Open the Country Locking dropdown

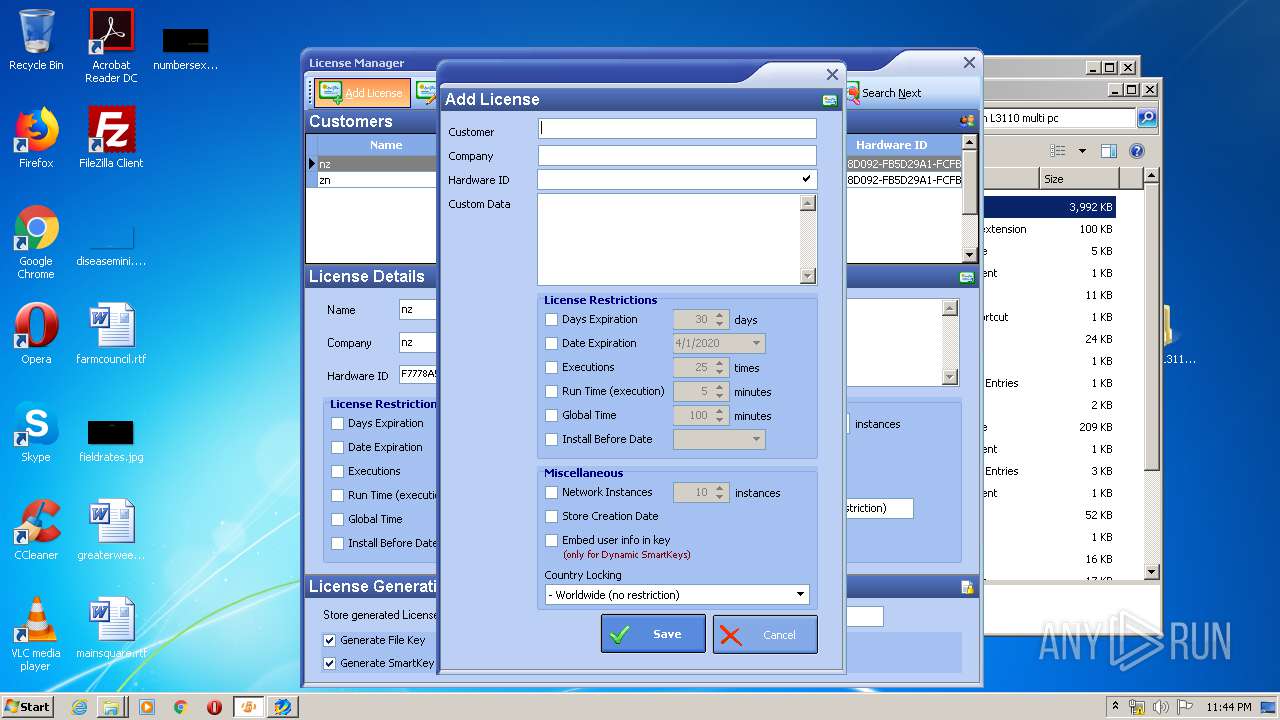[x=801, y=595]
